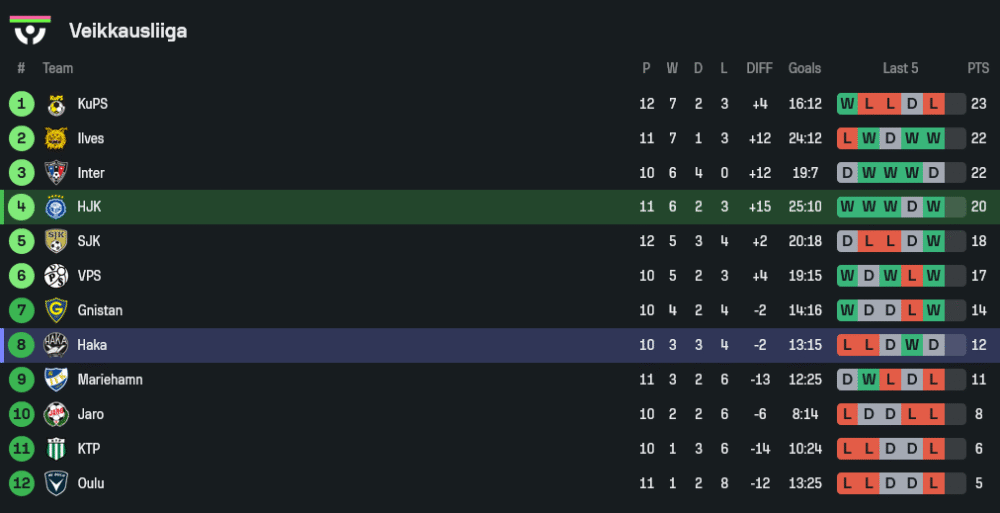Viewport: 1000px width, 513px height.
Task: Click the KTP team crest
Action: pyautogui.click(x=56, y=449)
